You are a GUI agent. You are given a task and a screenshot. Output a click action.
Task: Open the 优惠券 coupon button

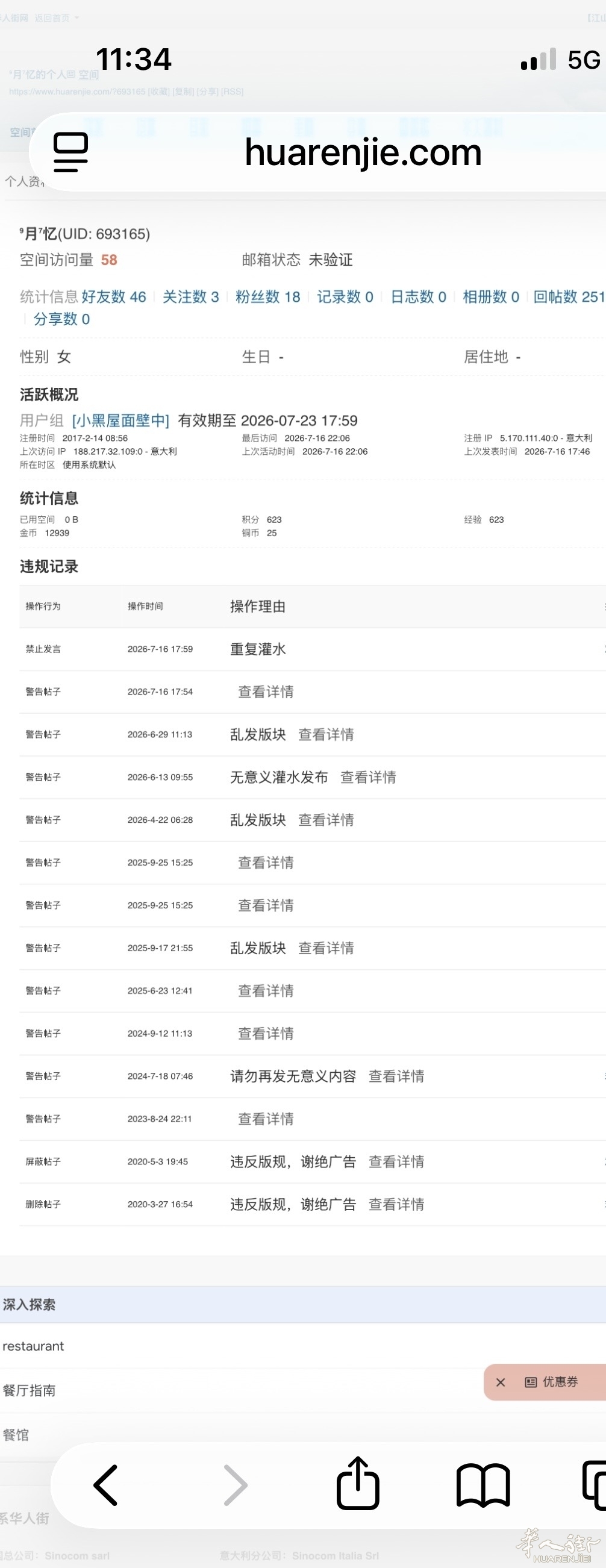coord(552,1382)
